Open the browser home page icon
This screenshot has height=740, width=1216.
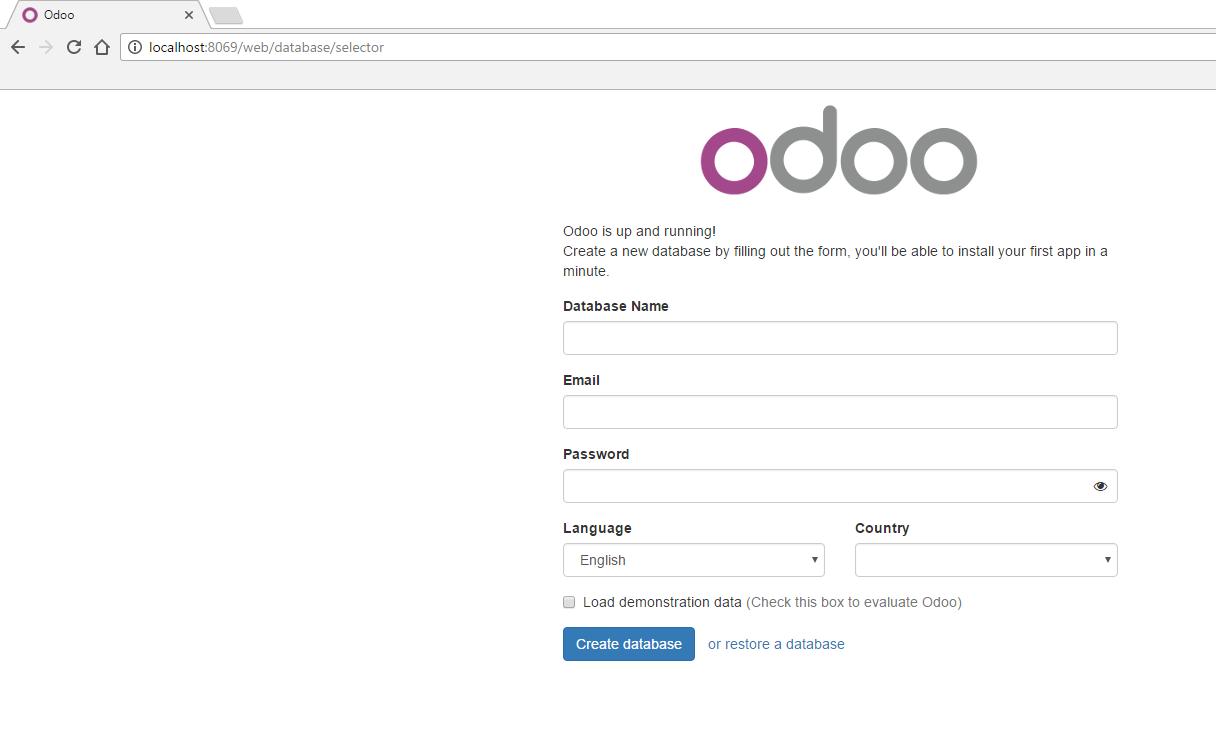[101, 47]
